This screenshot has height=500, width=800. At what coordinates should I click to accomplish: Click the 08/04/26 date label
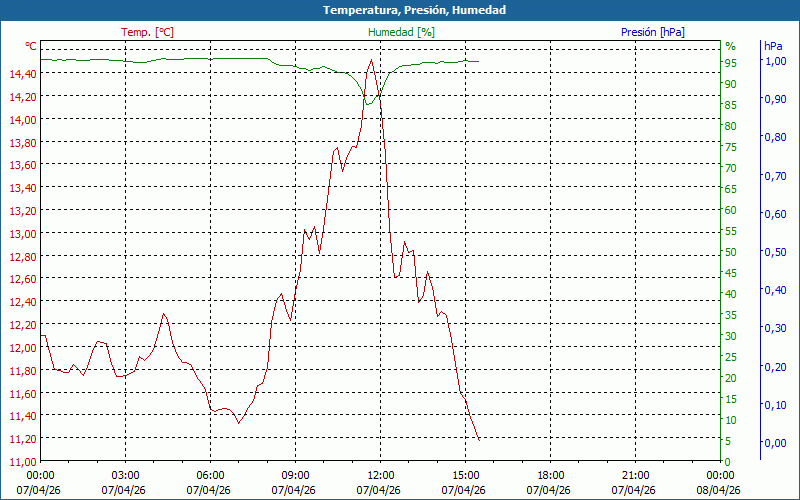coord(720,490)
